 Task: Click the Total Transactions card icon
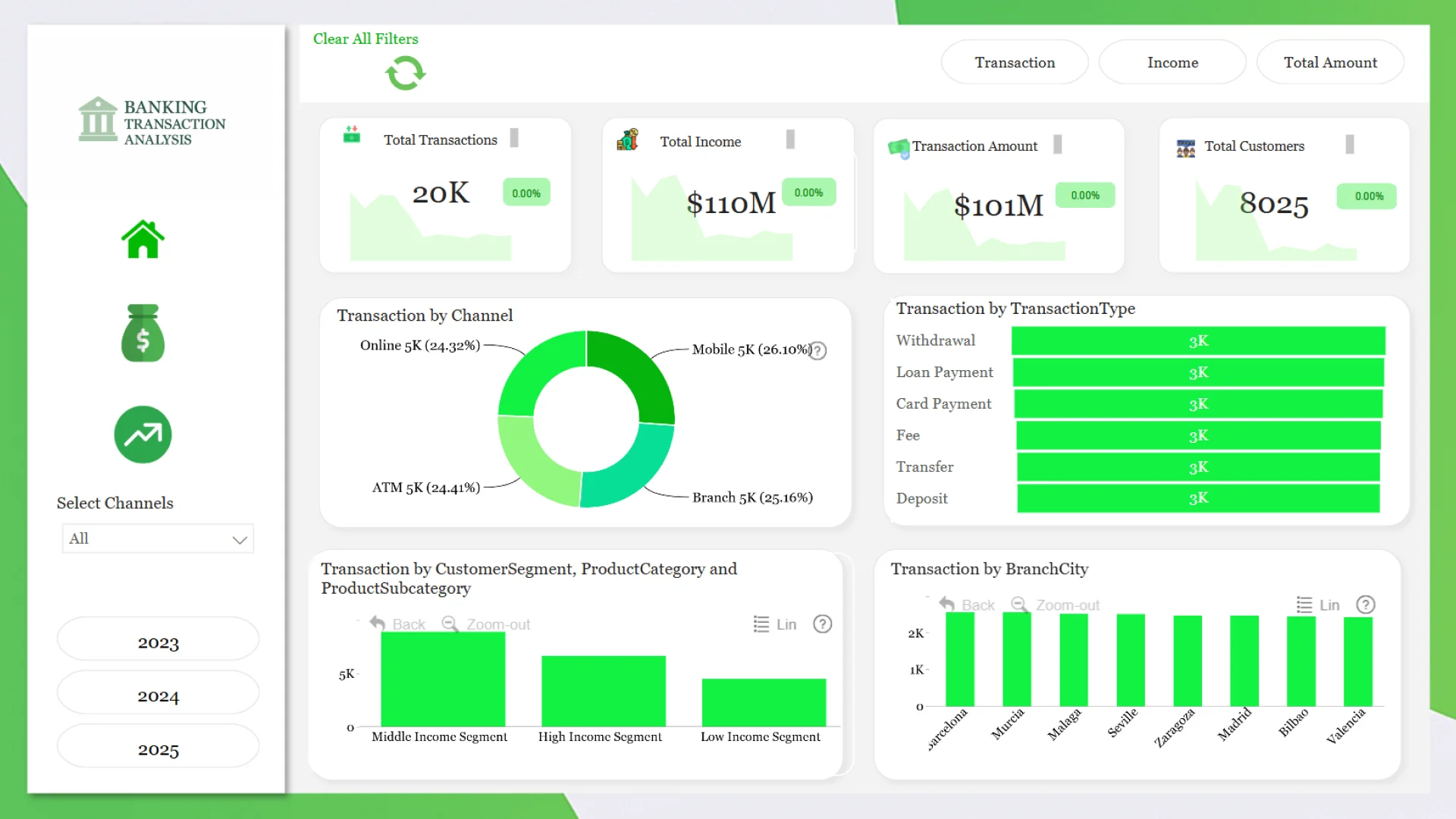[x=351, y=134]
